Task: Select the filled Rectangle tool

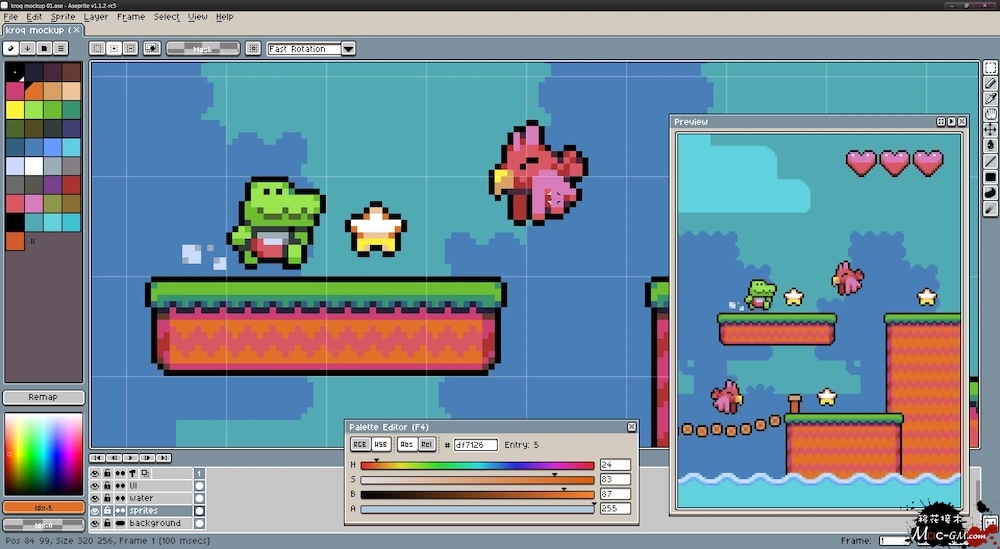Action: tap(990, 178)
